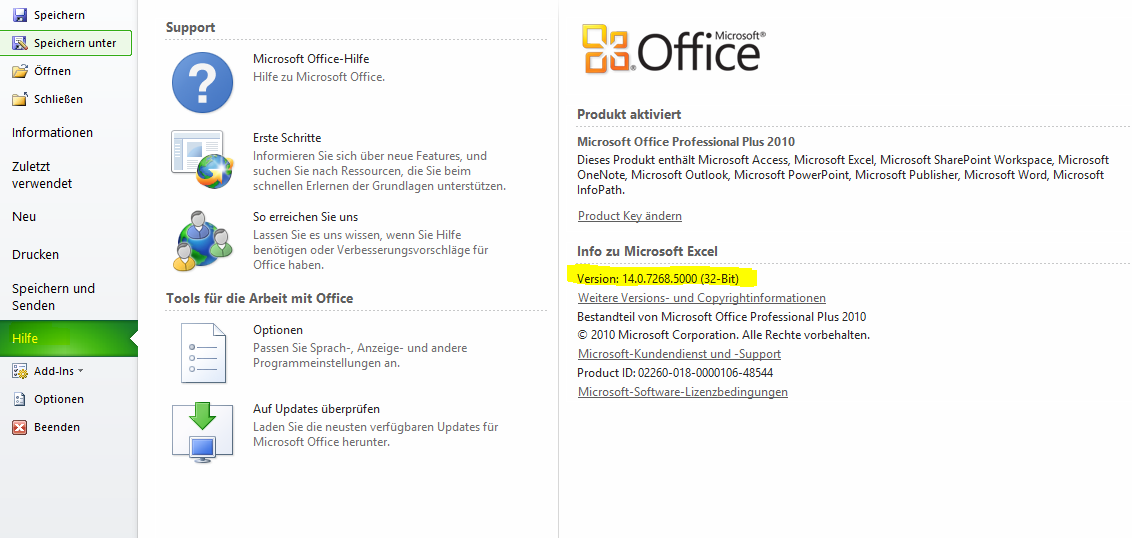This screenshot has width=1132, height=538.
Task: Click the Product Key ändern link
Action: tap(630, 216)
